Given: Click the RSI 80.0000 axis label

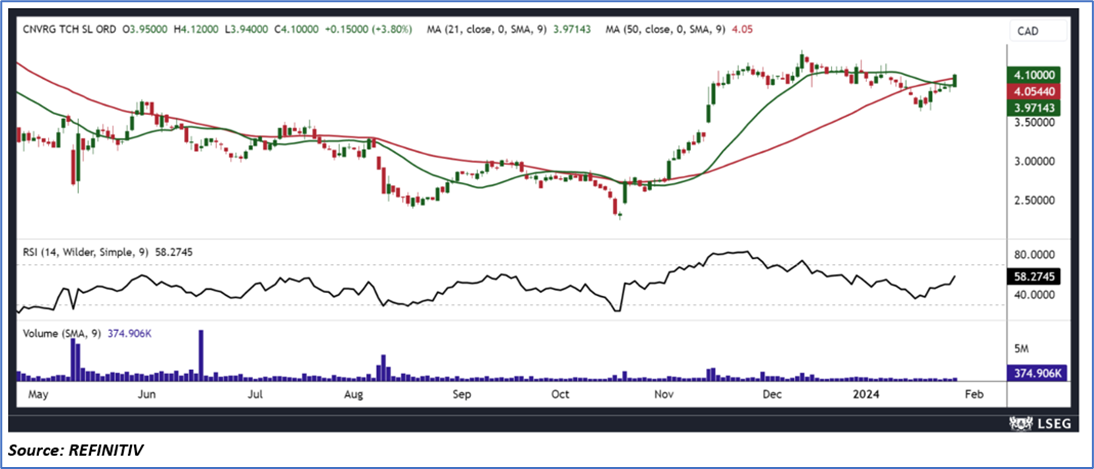Looking at the screenshot, I should [x=1034, y=255].
